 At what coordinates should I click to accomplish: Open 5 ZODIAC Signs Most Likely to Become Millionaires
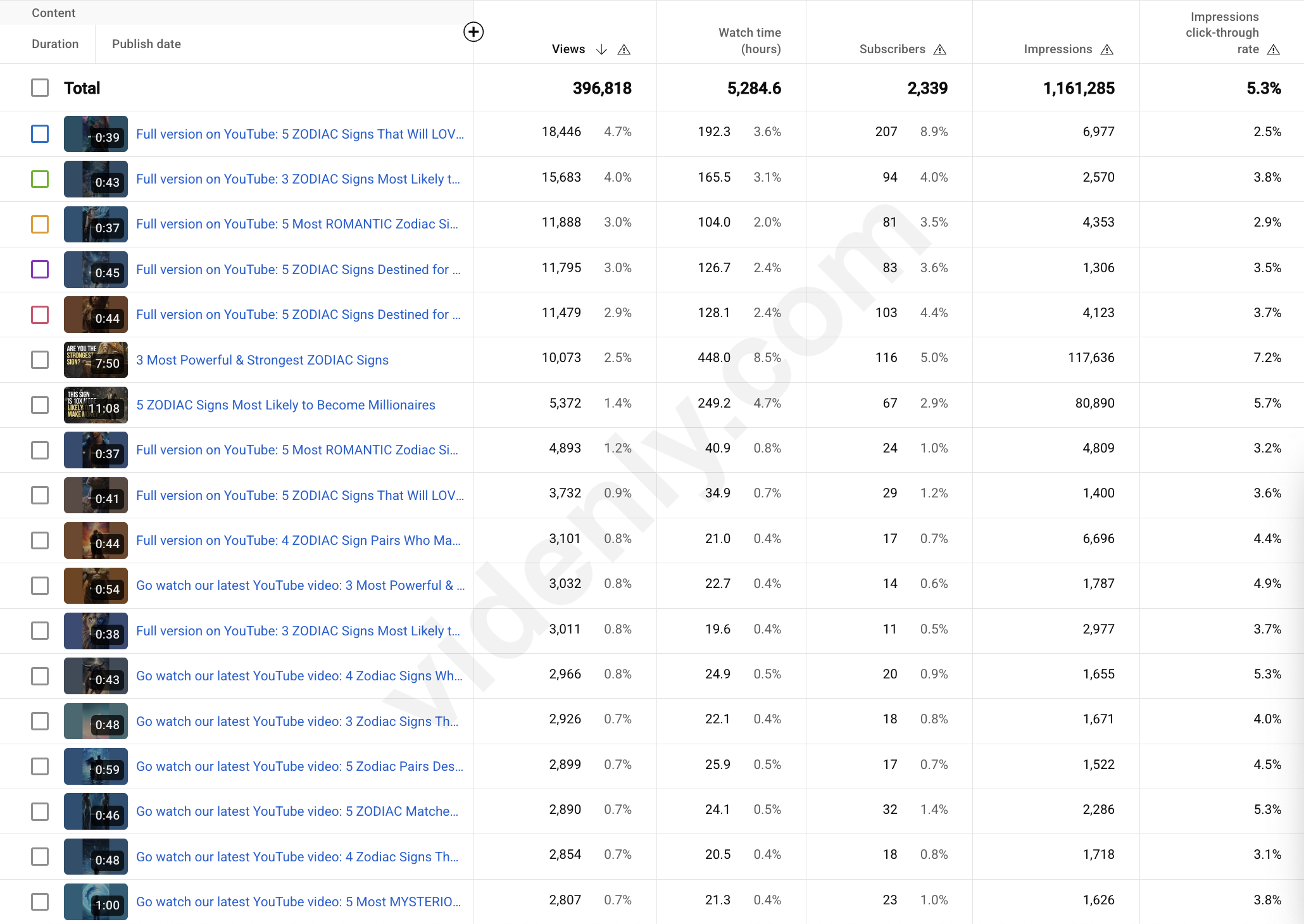(285, 405)
